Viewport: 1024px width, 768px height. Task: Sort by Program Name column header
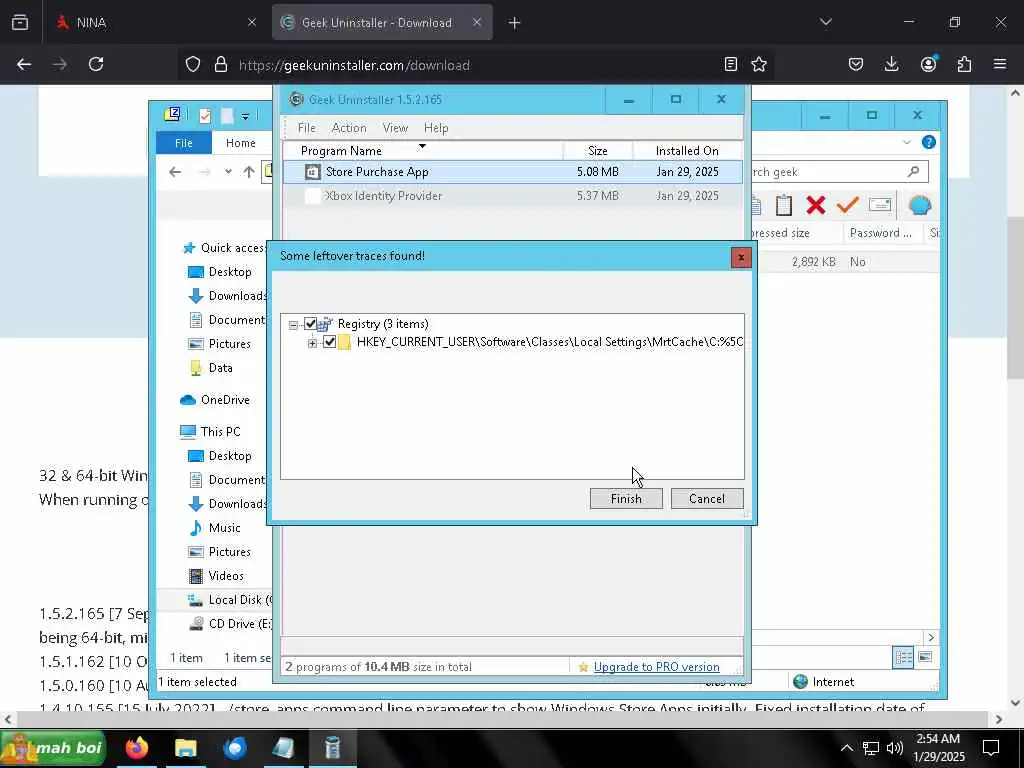[423, 150]
